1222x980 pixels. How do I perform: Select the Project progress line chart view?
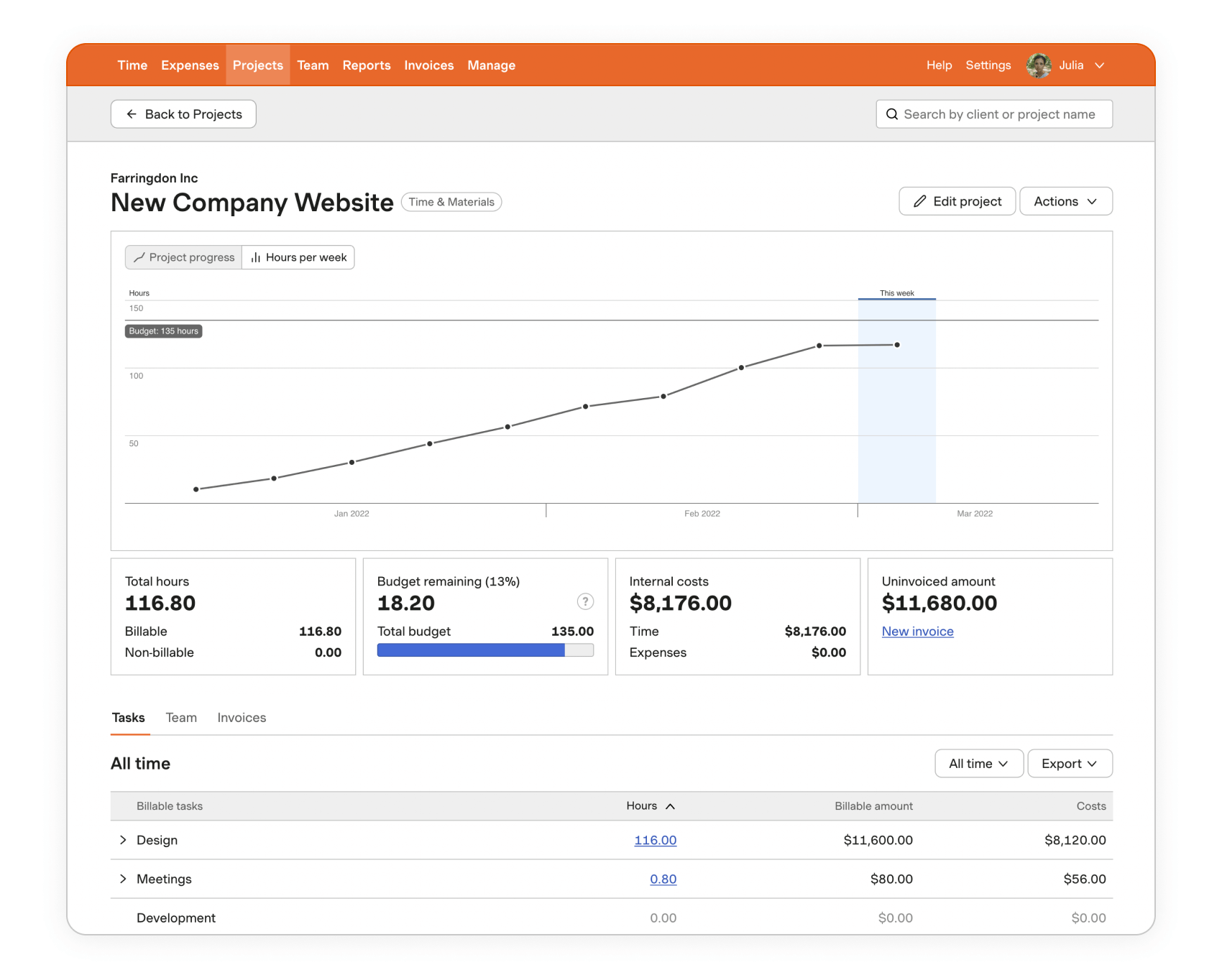(x=183, y=257)
